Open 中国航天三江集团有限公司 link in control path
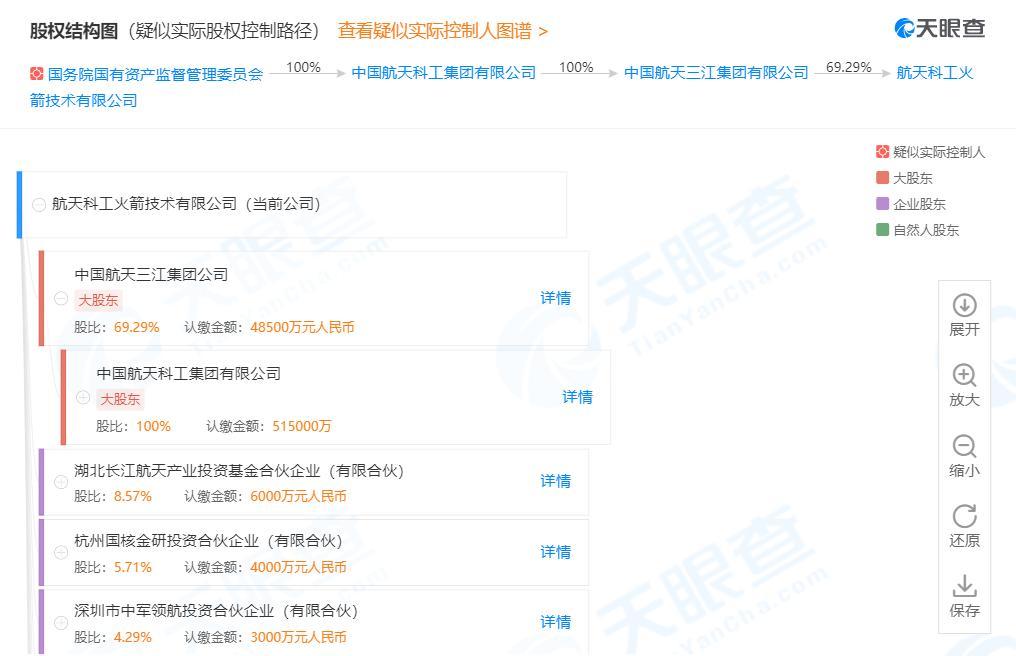This screenshot has width=1016, height=656. [716, 73]
